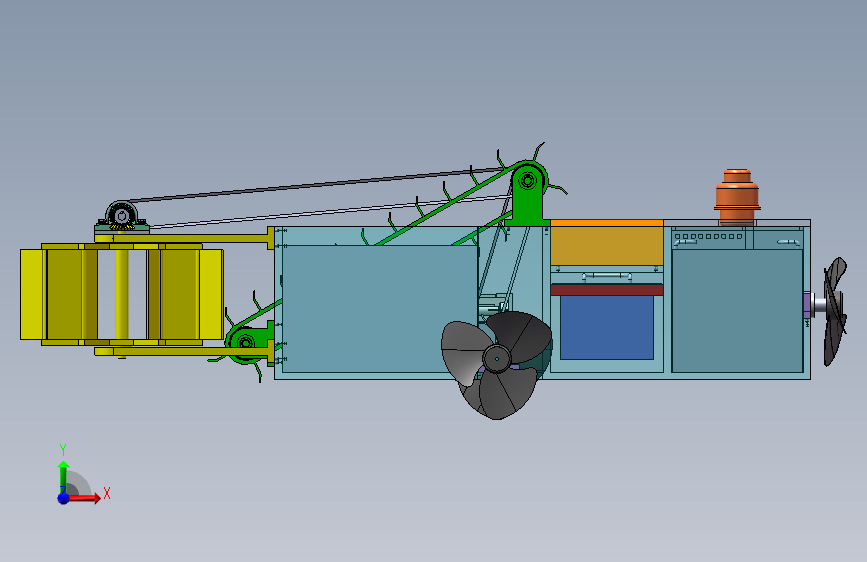Select the blue rectangular panel in the hull
Screen dimensions: 867x562
click(x=607, y=327)
